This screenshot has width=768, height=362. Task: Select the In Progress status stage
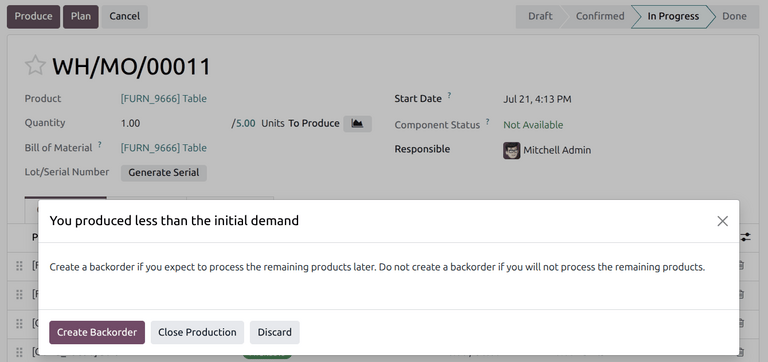click(x=673, y=17)
